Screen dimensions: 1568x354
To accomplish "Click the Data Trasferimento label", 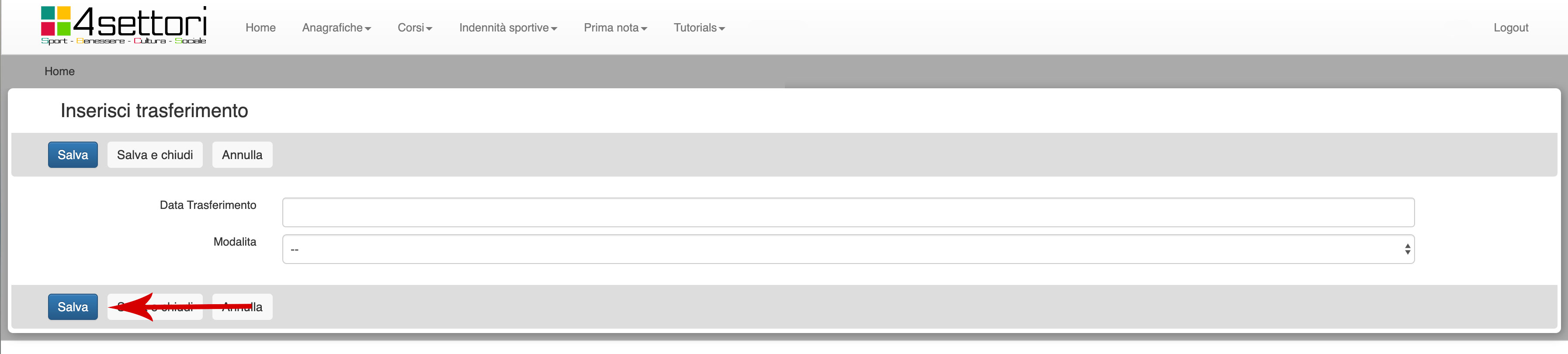I will tap(208, 205).
